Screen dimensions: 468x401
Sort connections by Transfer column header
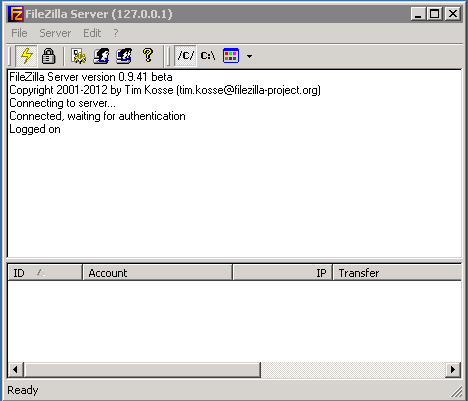[x=397, y=273]
